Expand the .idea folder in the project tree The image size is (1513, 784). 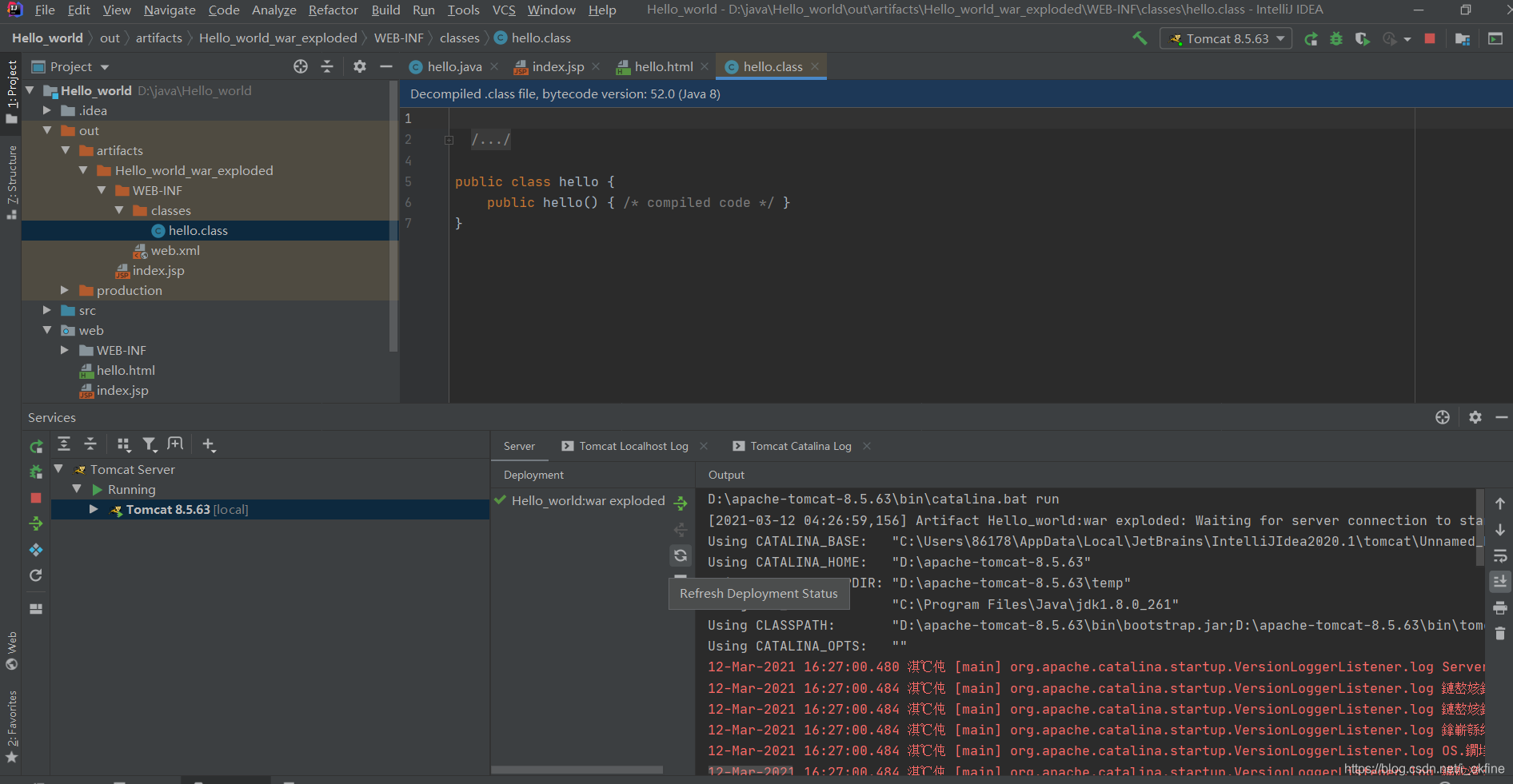pyautogui.click(x=47, y=110)
